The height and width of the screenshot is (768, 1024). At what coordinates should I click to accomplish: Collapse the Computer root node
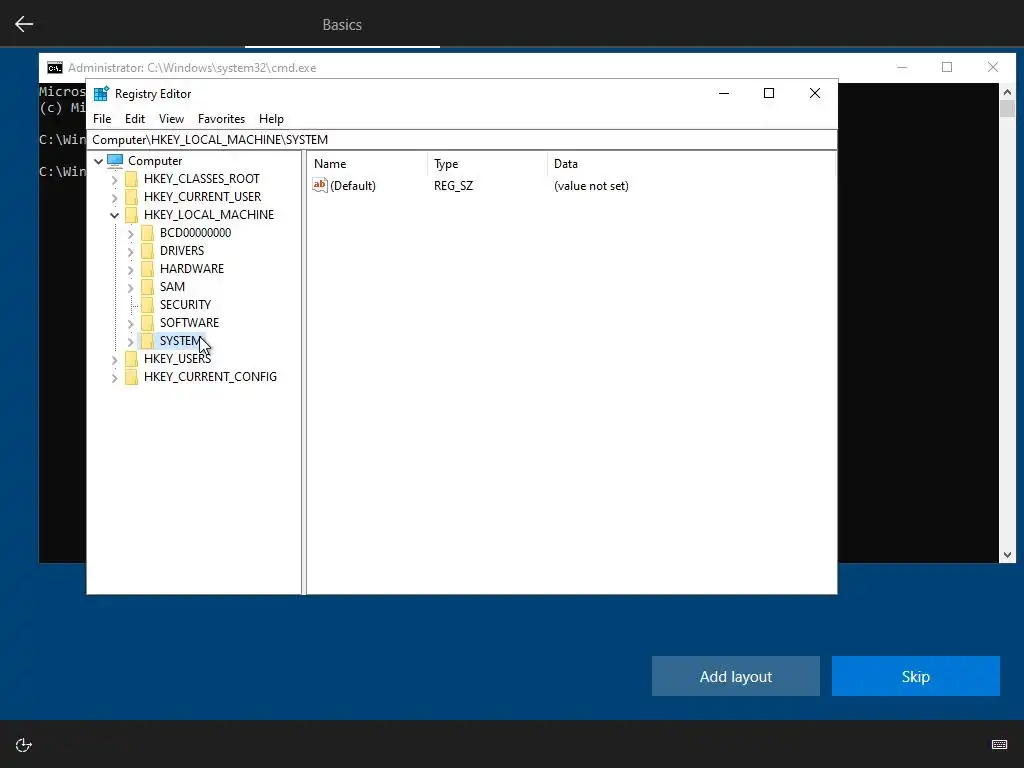(x=99, y=161)
